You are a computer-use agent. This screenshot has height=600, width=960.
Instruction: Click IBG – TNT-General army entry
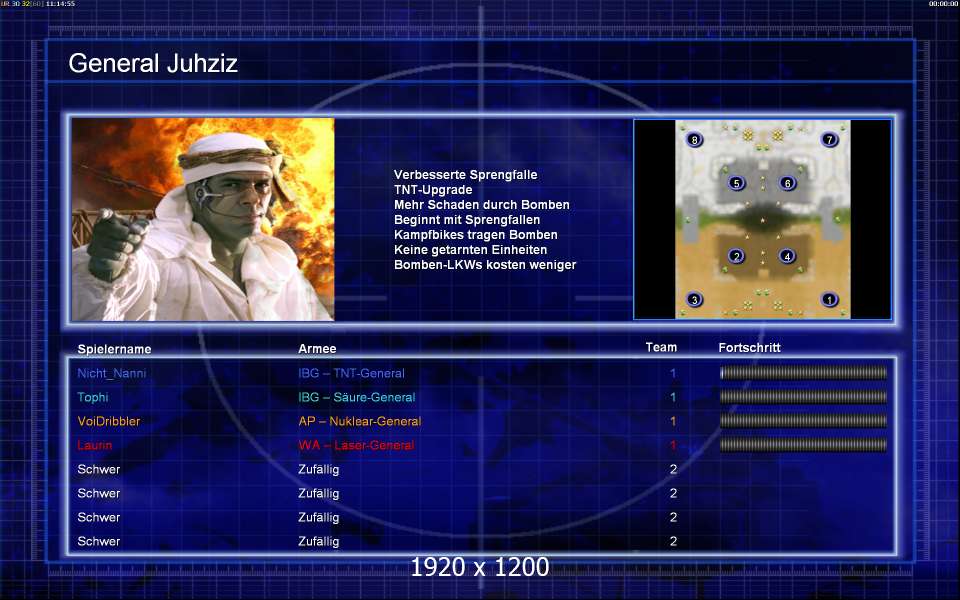(x=351, y=373)
